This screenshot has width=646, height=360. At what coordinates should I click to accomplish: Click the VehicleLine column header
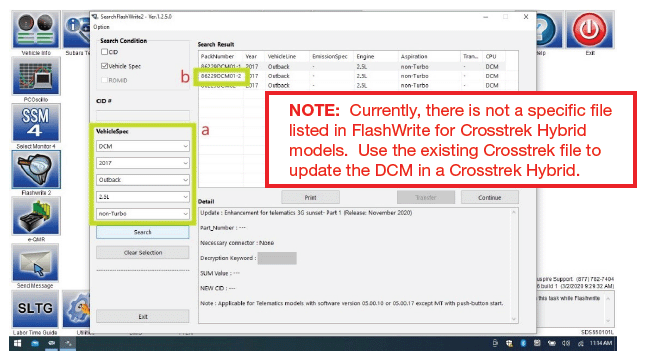click(287, 56)
